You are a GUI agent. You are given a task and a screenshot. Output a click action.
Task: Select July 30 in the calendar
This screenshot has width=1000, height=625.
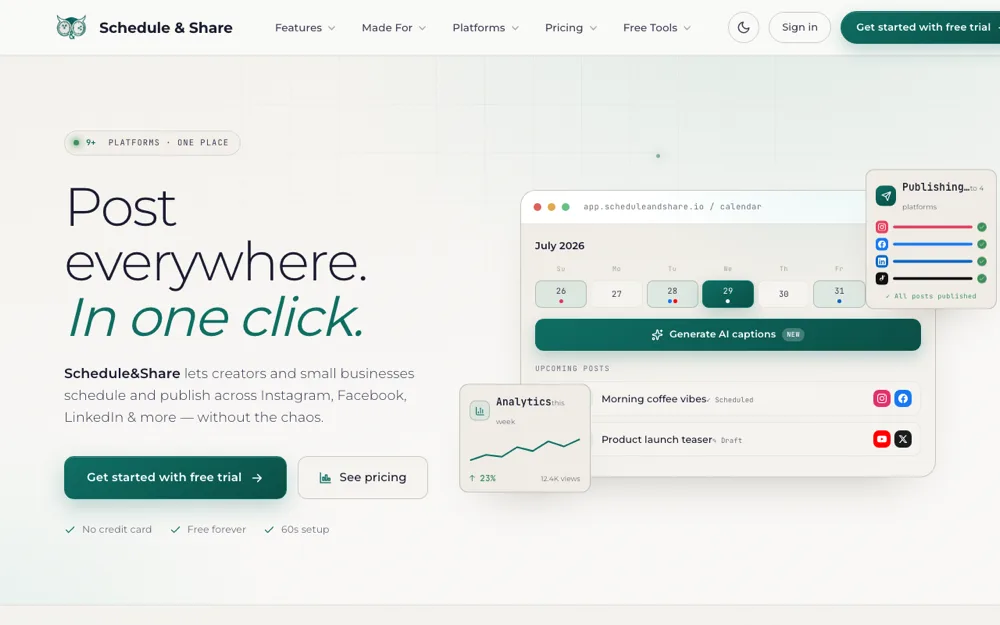783,294
